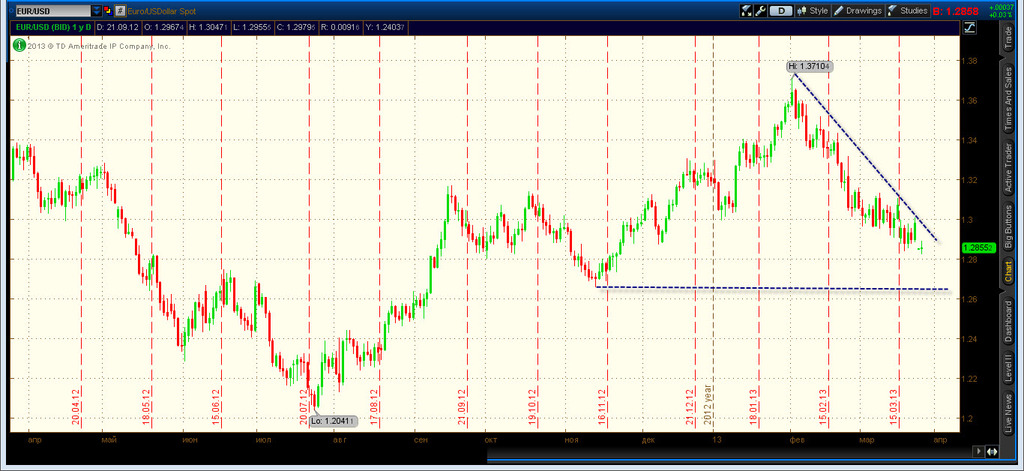The width and height of the screenshot is (1024, 471).
Task: Click the green 1.2855 current price label
Action: (x=979, y=248)
